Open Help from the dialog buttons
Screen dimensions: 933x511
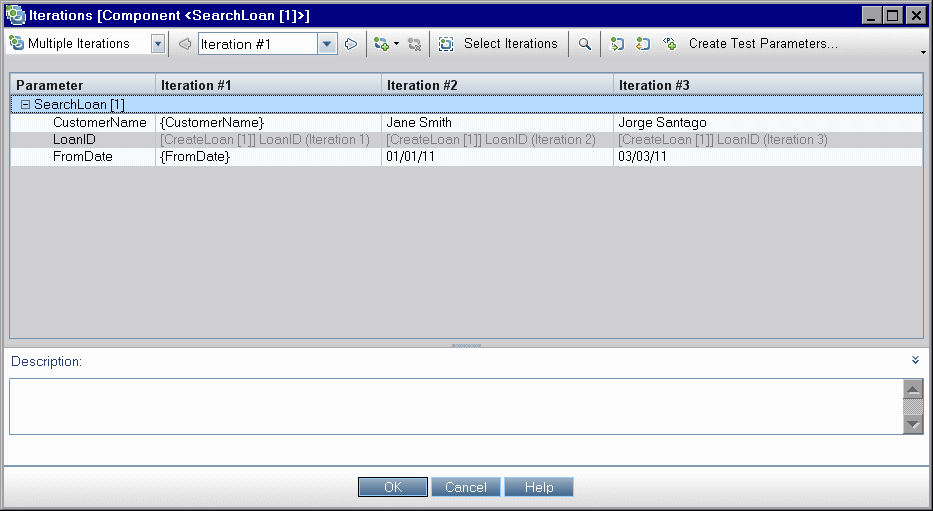(538, 487)
